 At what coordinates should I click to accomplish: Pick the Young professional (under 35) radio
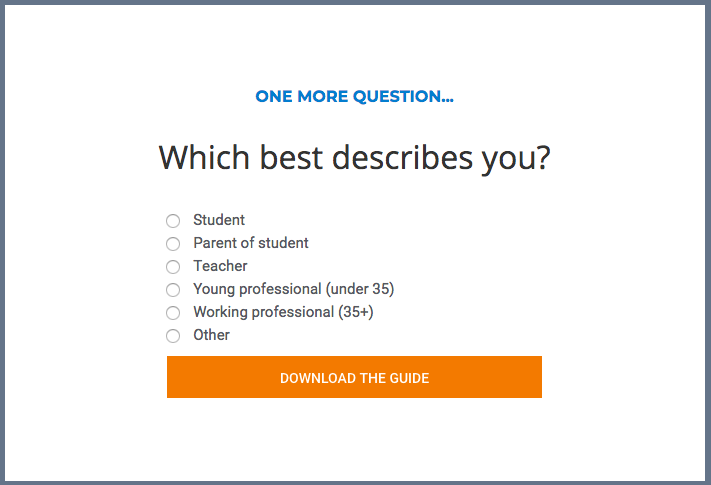173,290
